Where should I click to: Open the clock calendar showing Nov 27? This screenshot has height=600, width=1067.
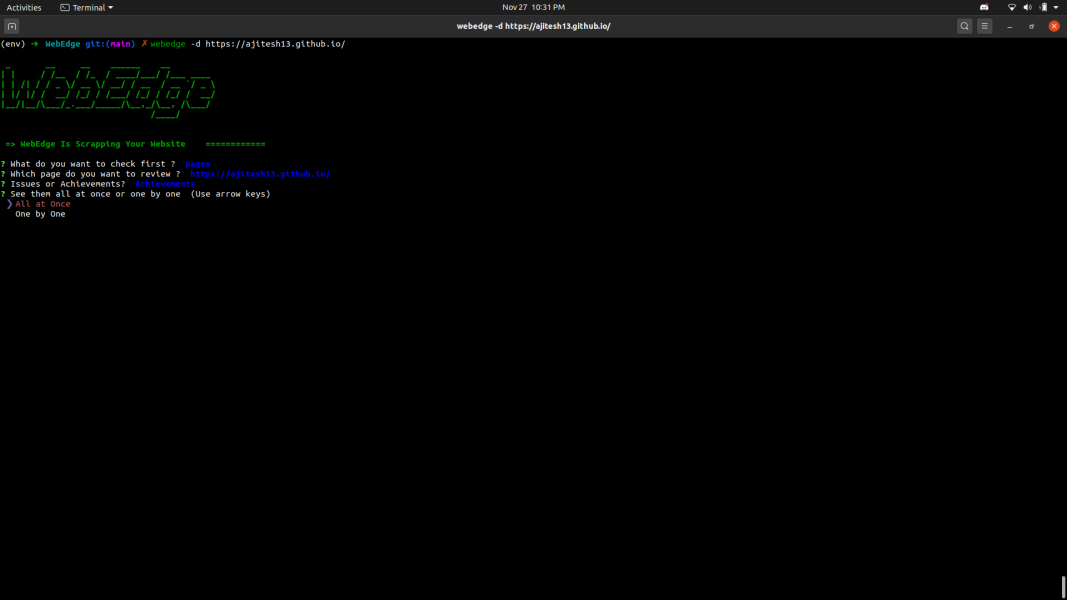coord(534,7)
